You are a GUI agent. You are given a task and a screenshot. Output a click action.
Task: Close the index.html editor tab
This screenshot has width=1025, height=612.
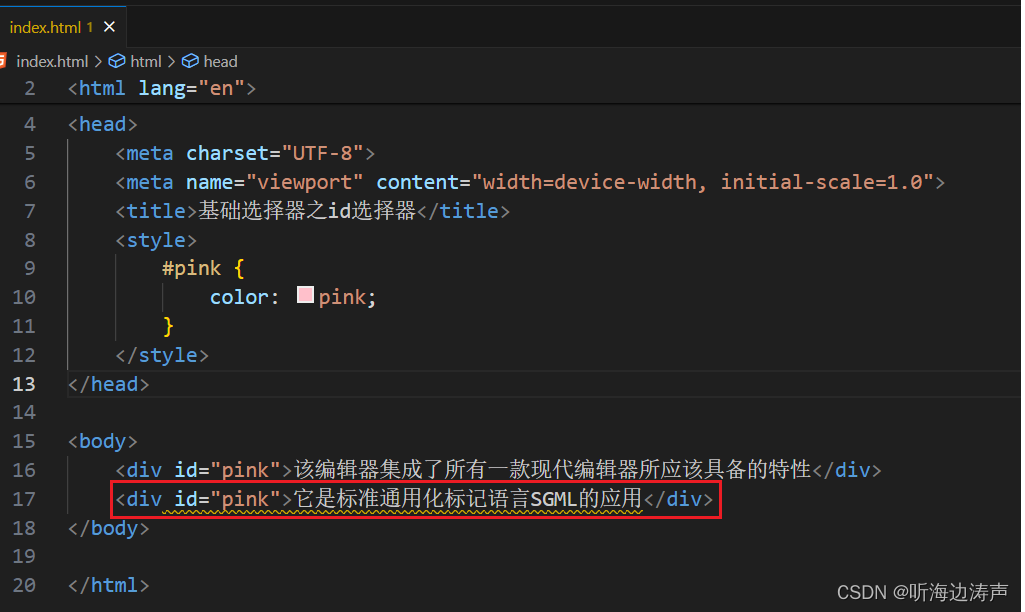point(110,27)
